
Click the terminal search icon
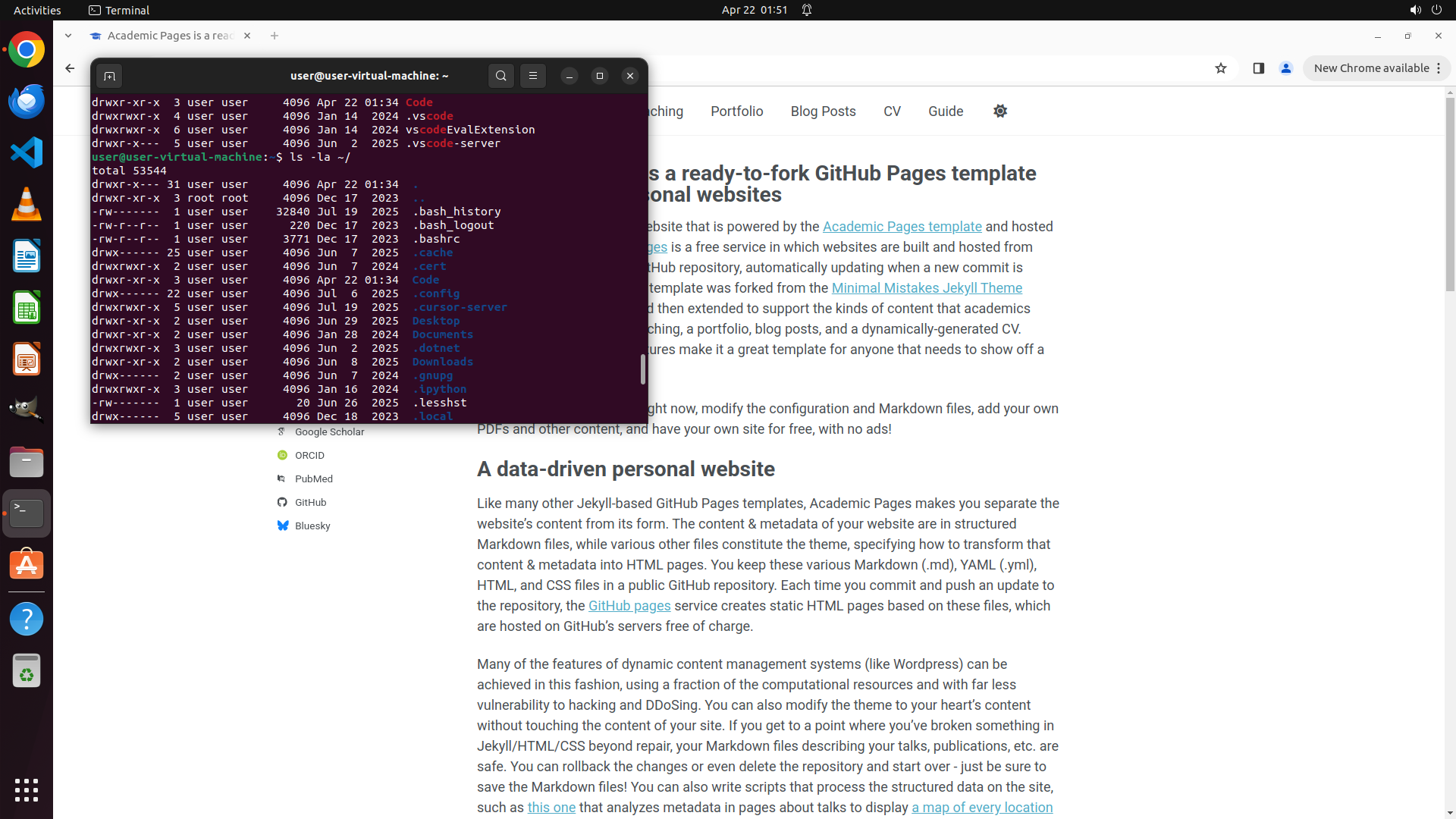click(500, 76)
